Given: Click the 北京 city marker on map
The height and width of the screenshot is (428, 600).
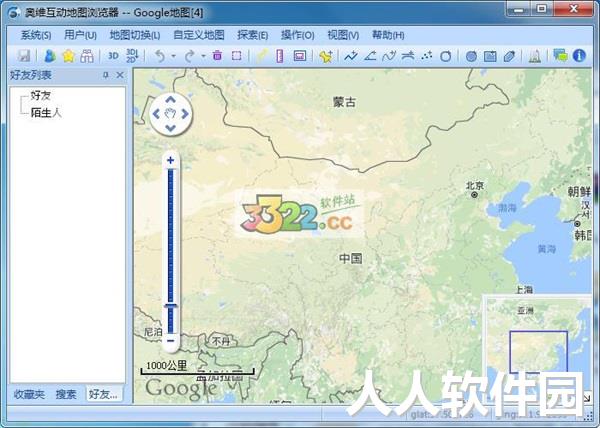Looking at the screenshot, I should tap(474, 195).
